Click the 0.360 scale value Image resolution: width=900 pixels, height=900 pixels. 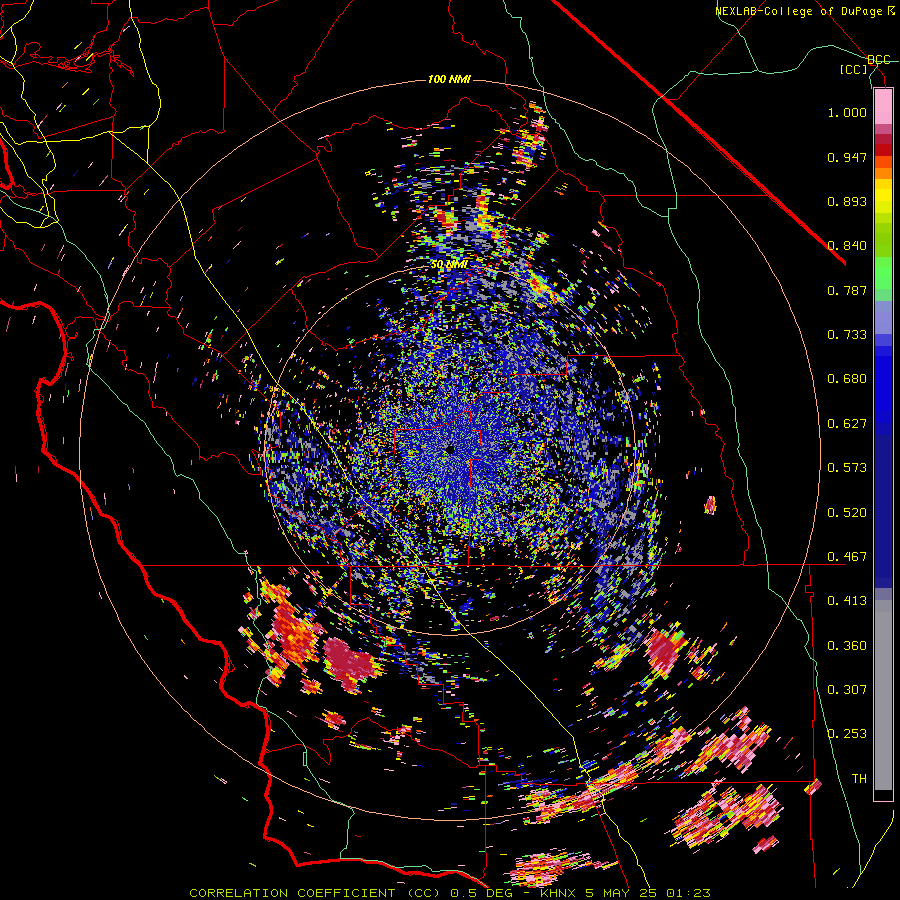click(x=847, y=646)
